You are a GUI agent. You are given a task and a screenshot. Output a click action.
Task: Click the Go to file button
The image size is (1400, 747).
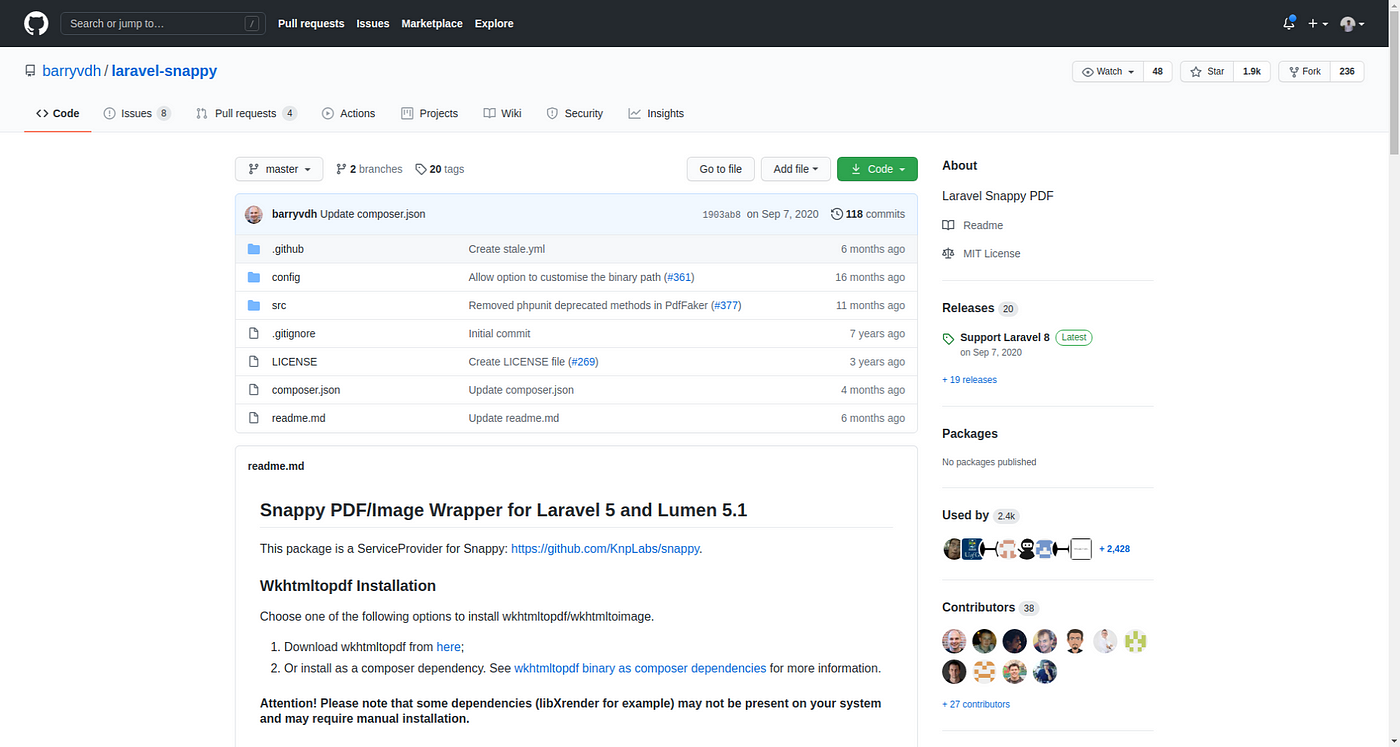[x=720, y=169]
